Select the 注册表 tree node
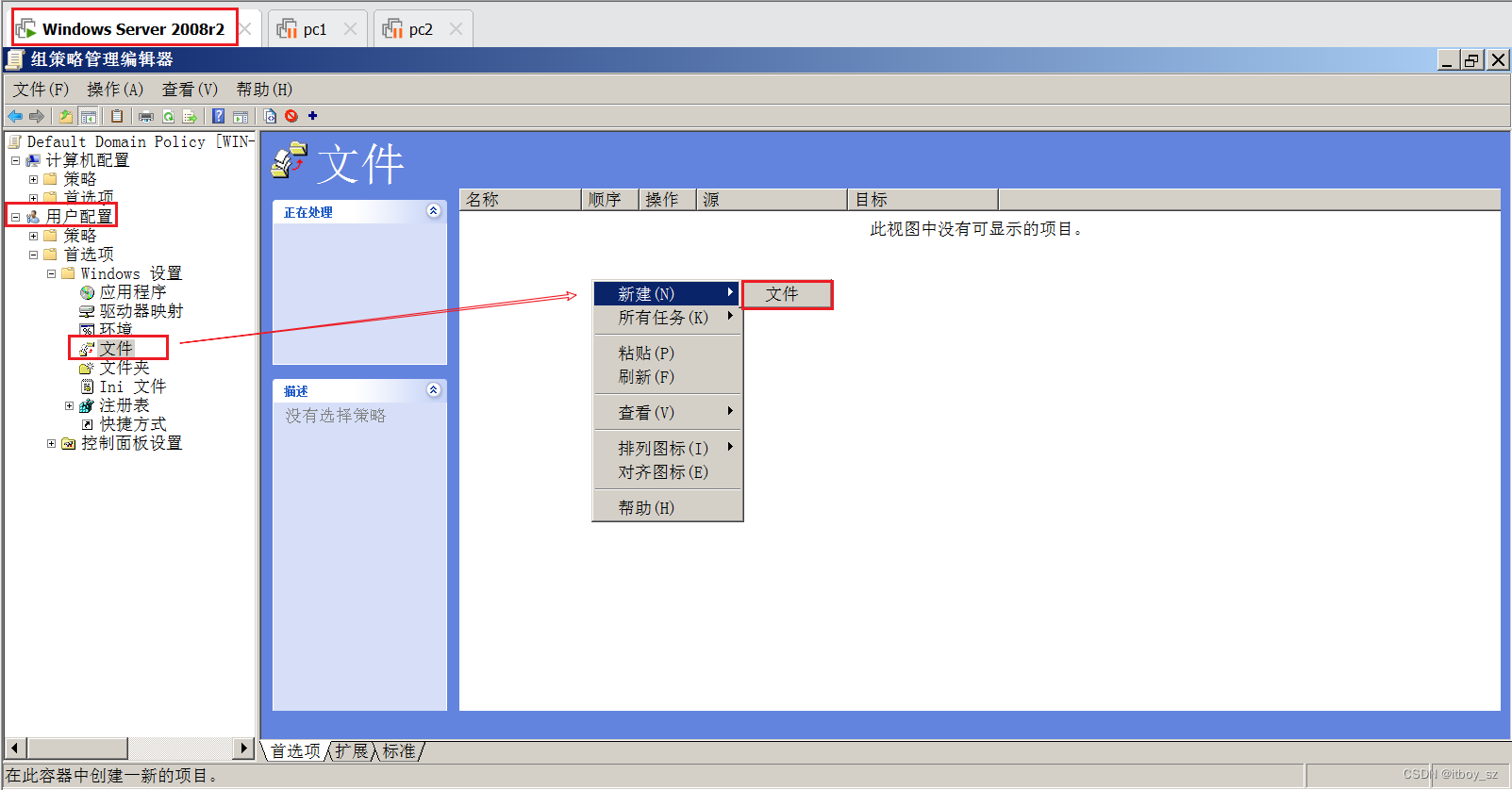Image resolution: width=1512 pixels, height=790 pixels. [125, 405]
